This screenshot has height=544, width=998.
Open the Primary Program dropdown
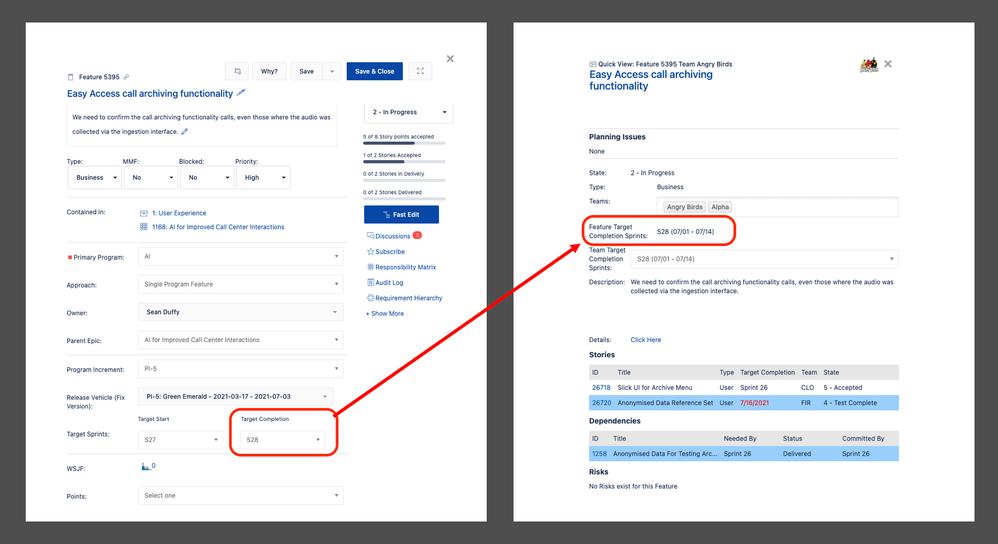pos(241,256)
